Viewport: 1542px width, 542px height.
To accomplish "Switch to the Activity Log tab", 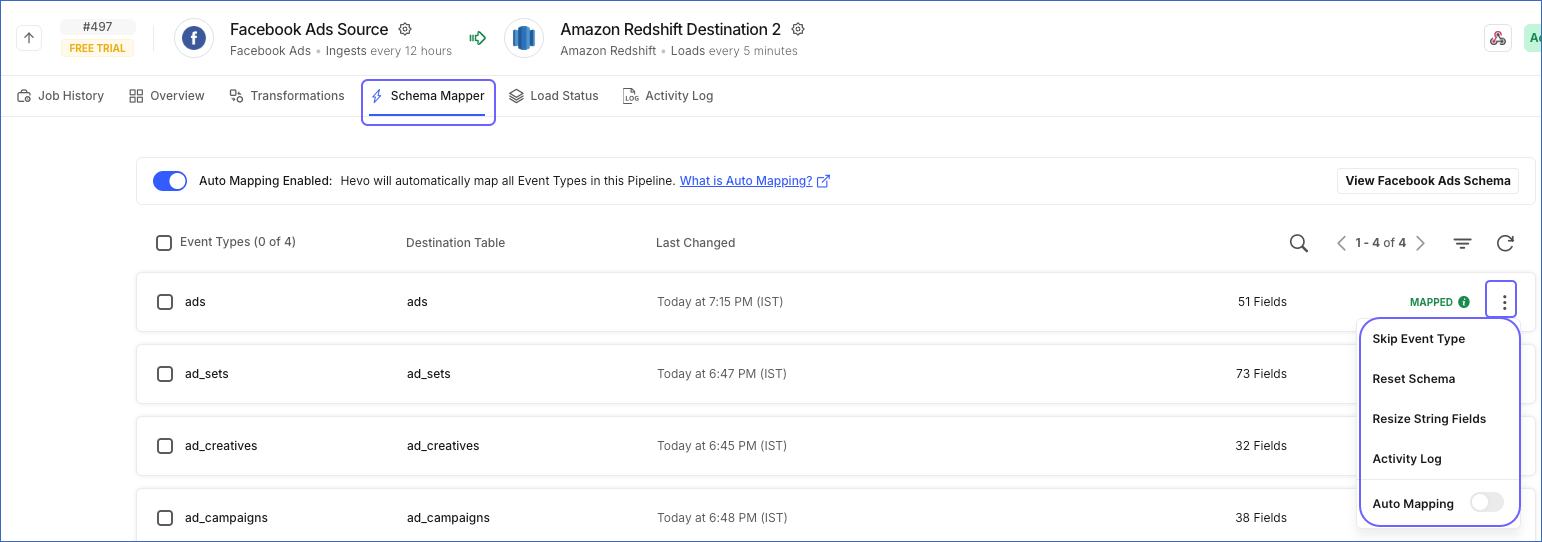I will coord(668,96).
